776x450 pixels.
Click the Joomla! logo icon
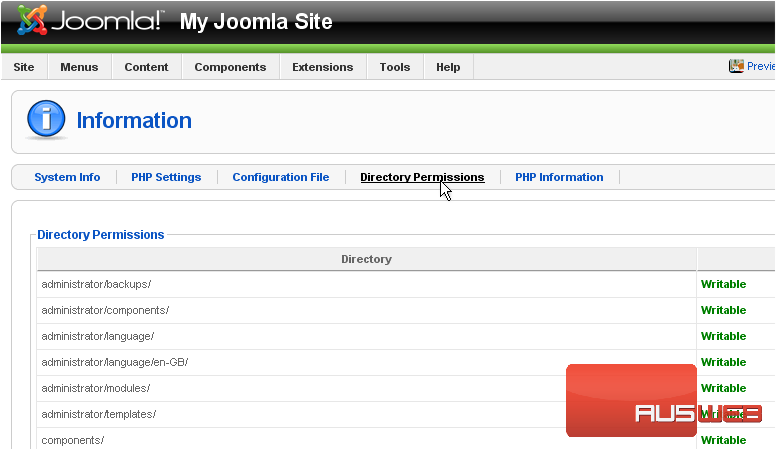33,21
